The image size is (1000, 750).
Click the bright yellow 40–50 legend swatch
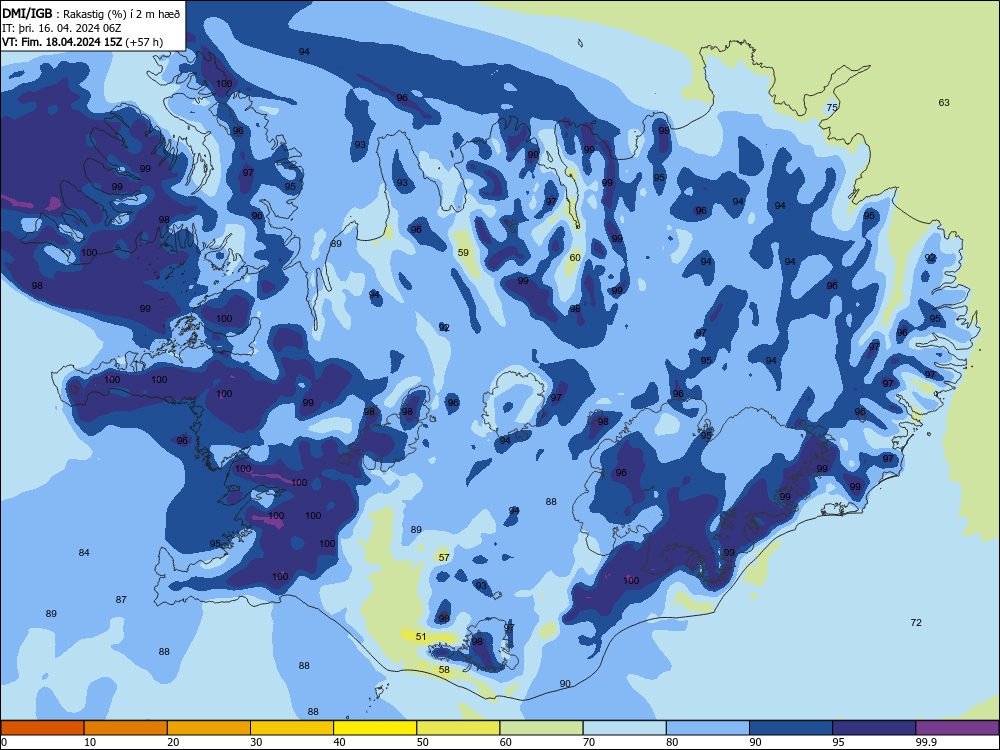(x=375, y=728)
